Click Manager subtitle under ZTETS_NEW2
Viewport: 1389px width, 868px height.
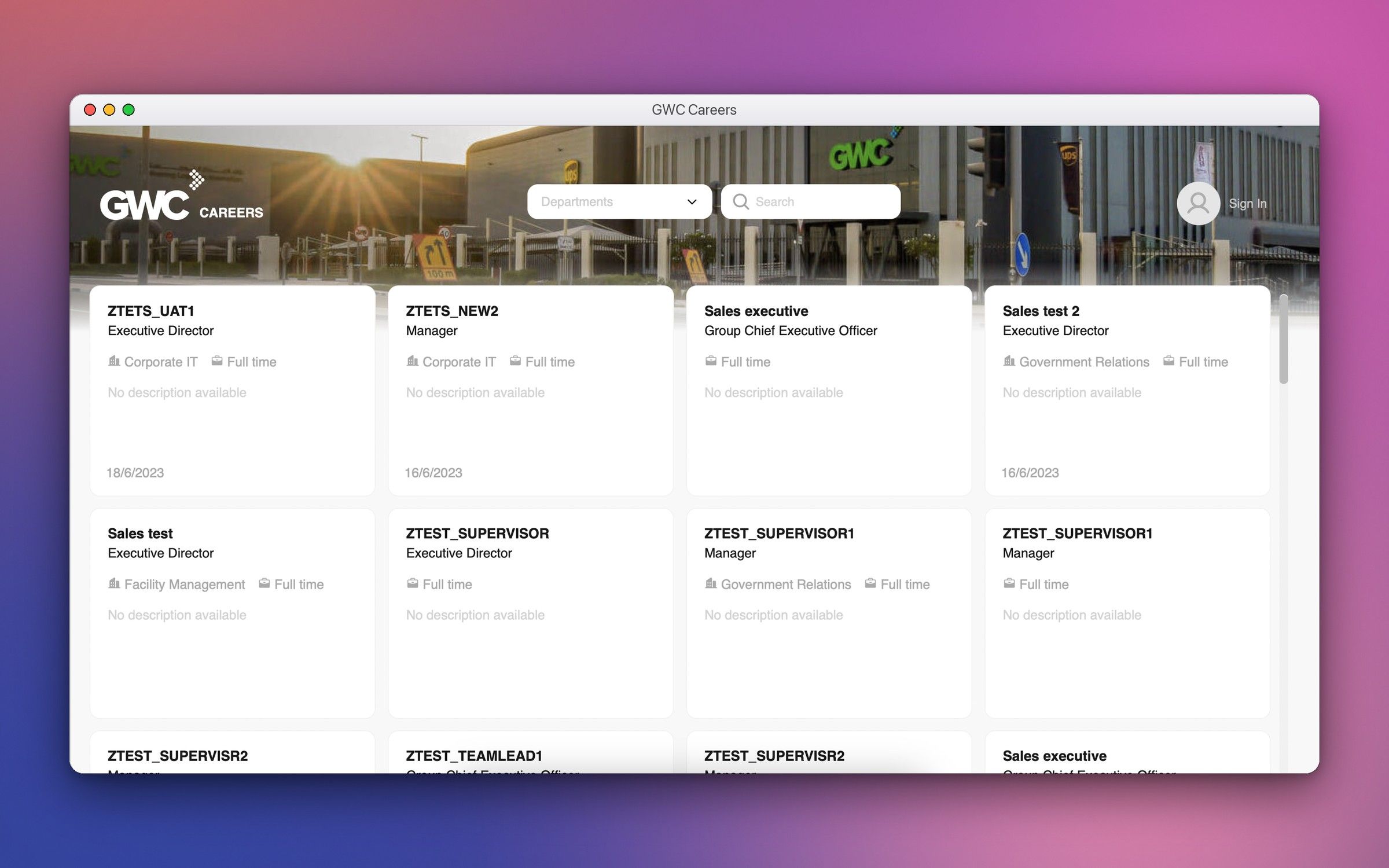click(432, 330)
